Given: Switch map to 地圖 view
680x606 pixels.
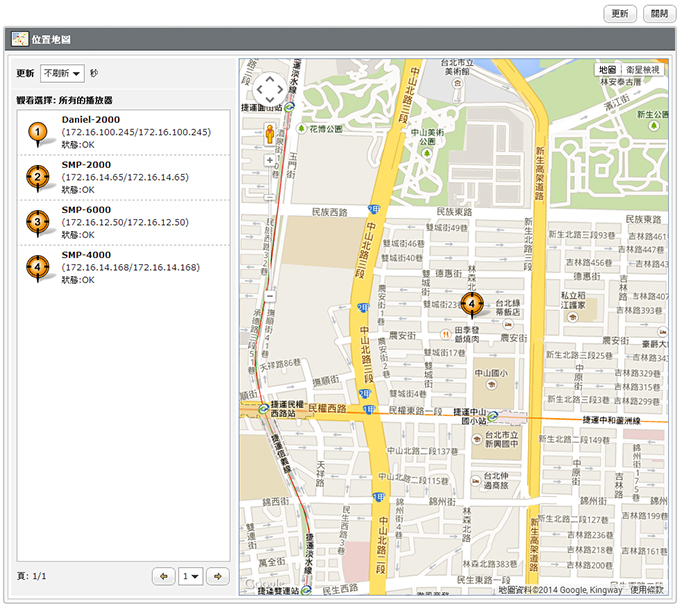Looking at the screenshot, I should (x=608, y=70).
